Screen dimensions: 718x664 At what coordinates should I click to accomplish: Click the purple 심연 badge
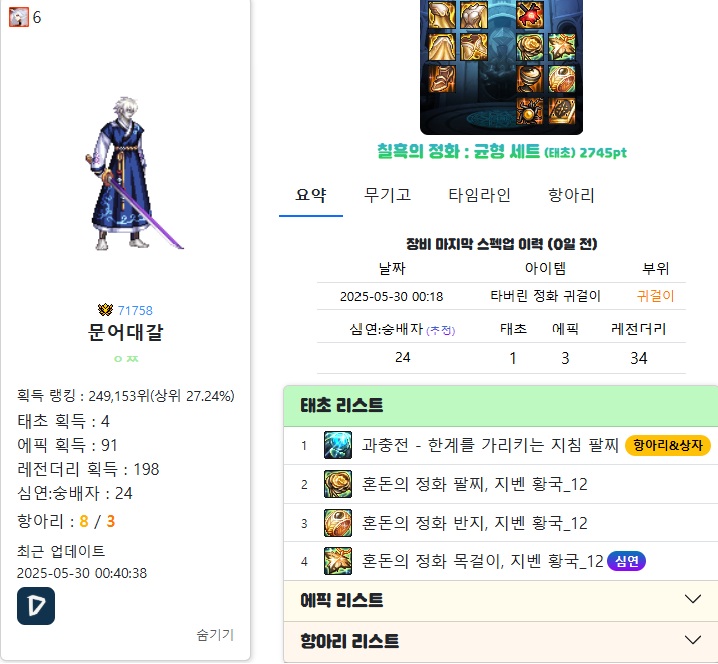[x=626, y=561]
